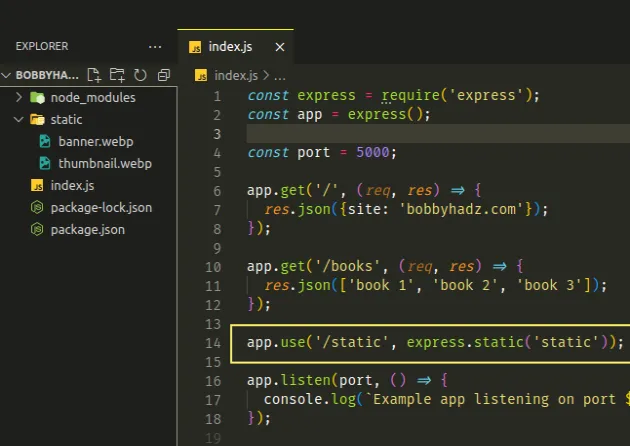Open thumbnail.webp from the static folder
The image size is (630, 446).
tap(105, 164)
